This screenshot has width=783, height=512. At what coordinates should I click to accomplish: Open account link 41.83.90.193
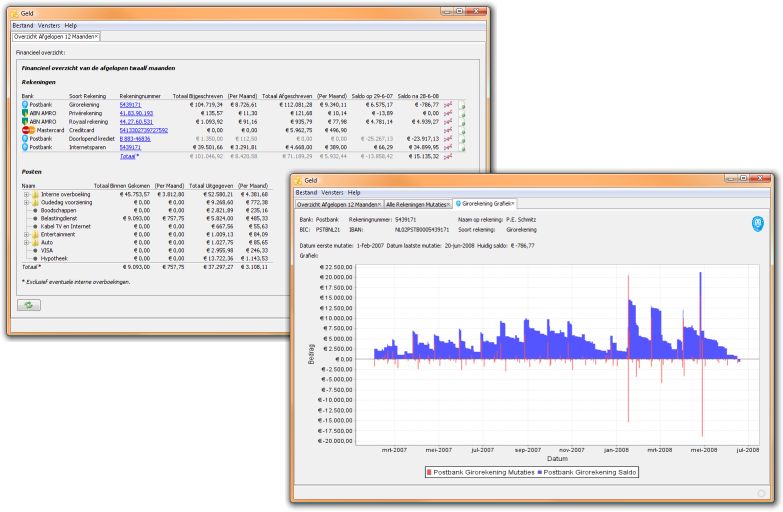[x=136, y=113]
